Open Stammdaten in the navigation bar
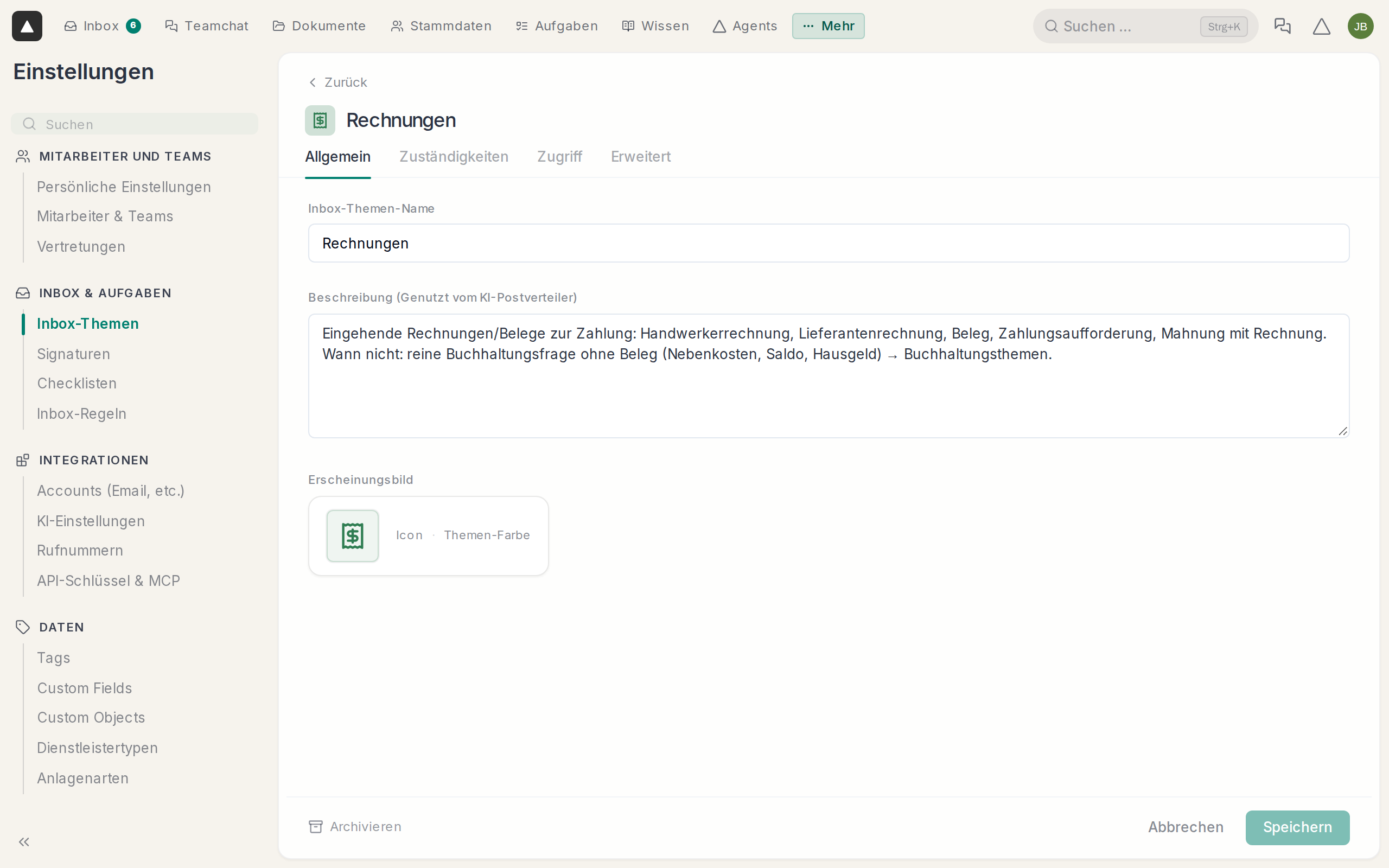 tap(441, 26)
